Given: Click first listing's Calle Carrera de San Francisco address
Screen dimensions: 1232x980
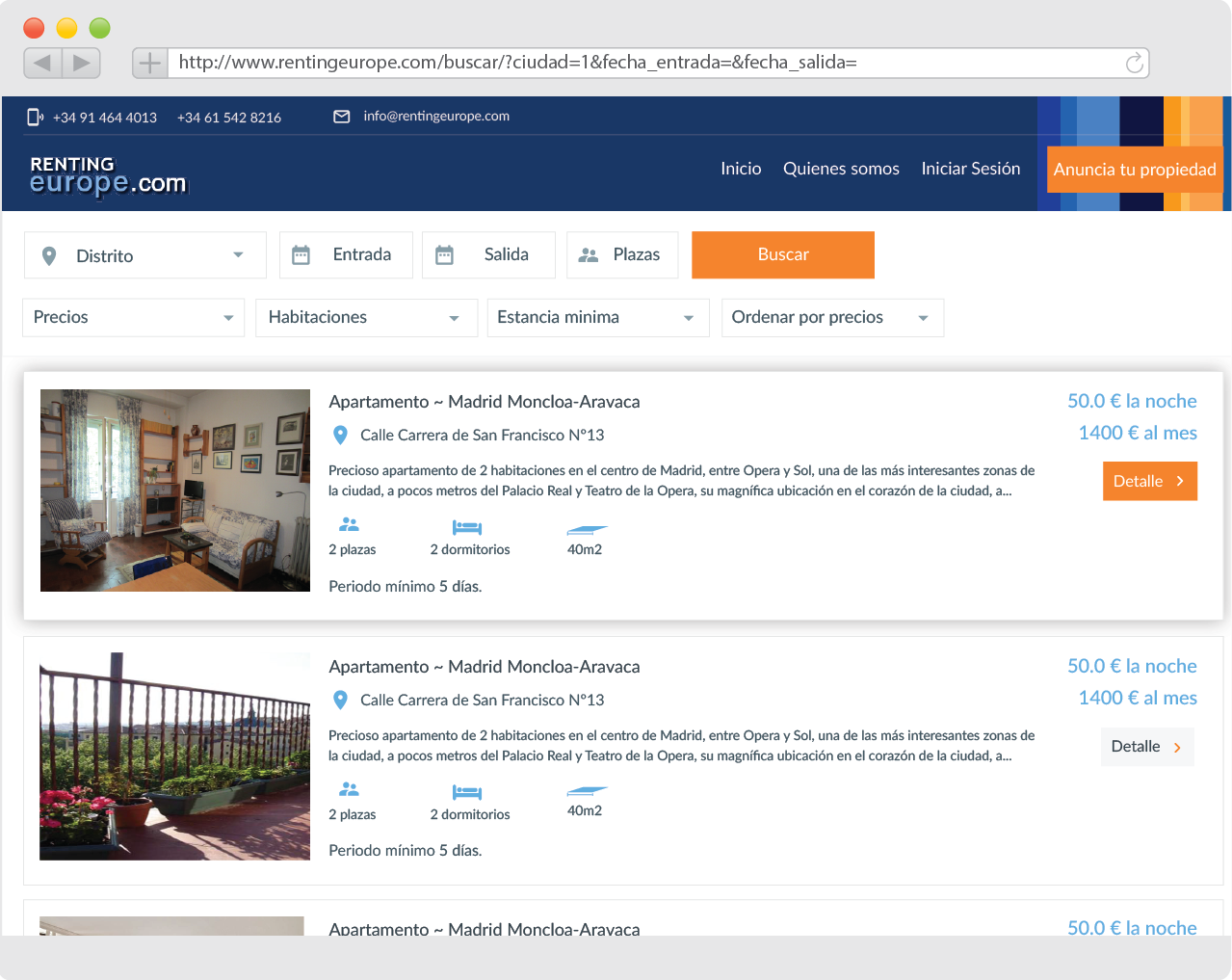Looking at the screenshot, I should pyautogui.click(x=482, y=436).
